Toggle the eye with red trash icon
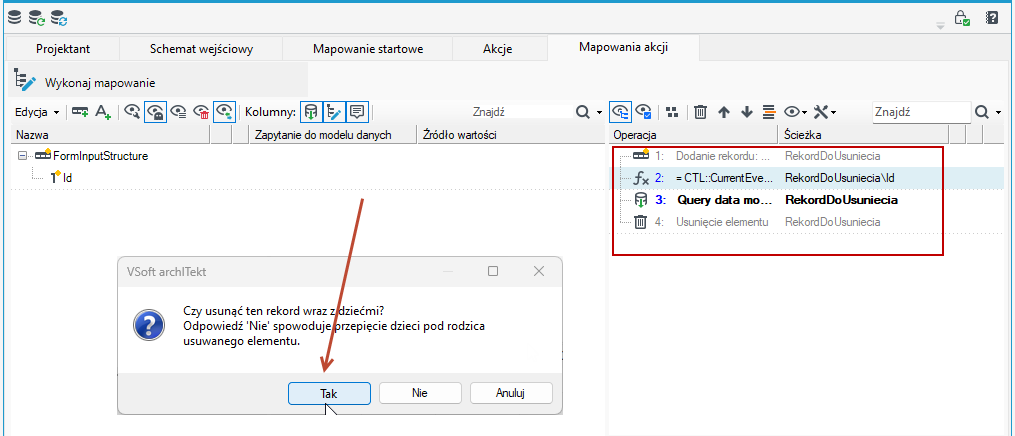The width and height of the screenshot is (1015, 436). [201, 112]
